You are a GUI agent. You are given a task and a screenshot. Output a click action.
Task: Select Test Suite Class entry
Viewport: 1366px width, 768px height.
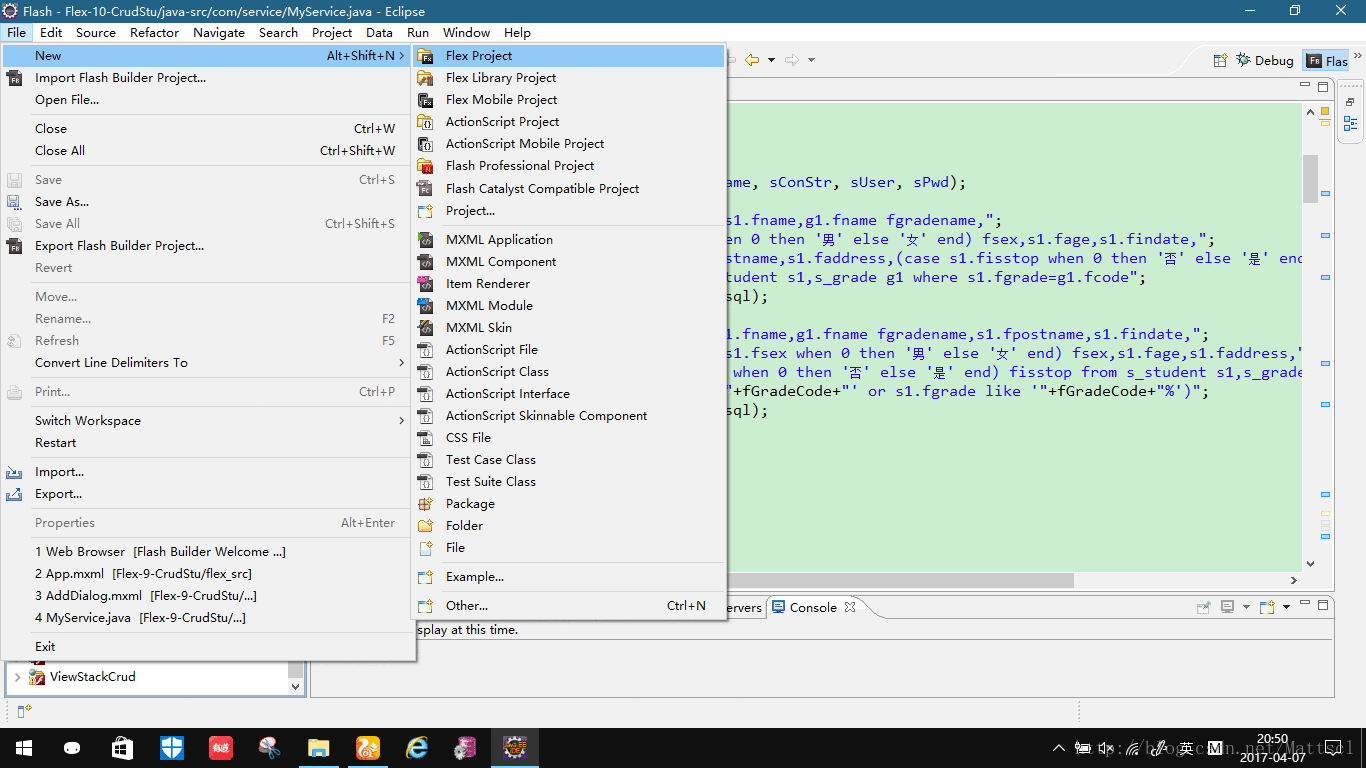[569, 482]
